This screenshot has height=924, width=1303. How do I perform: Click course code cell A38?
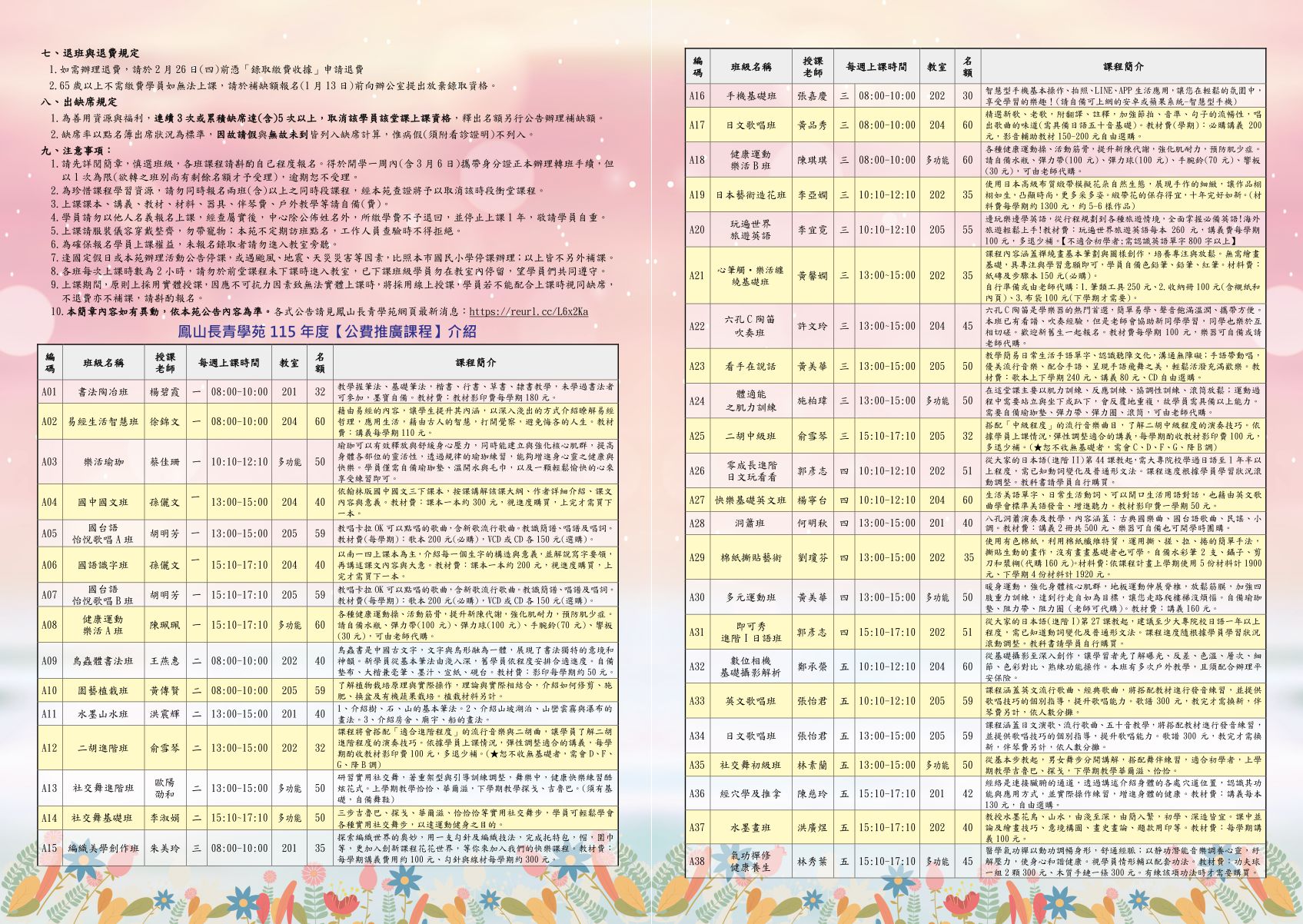point(696,861)
